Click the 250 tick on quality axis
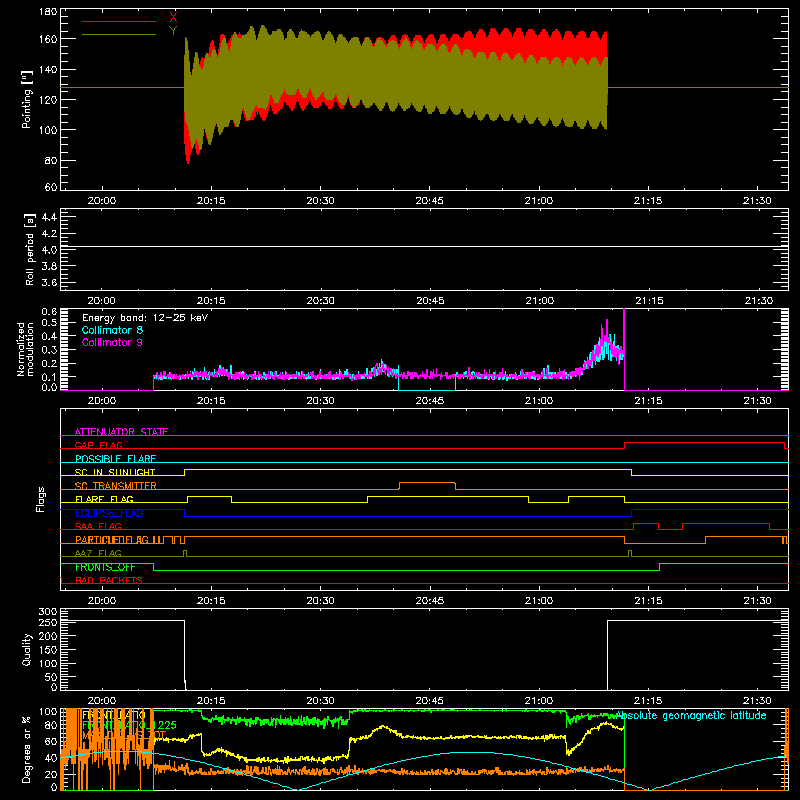The image size is (800, 800). [x=48, y=623]
